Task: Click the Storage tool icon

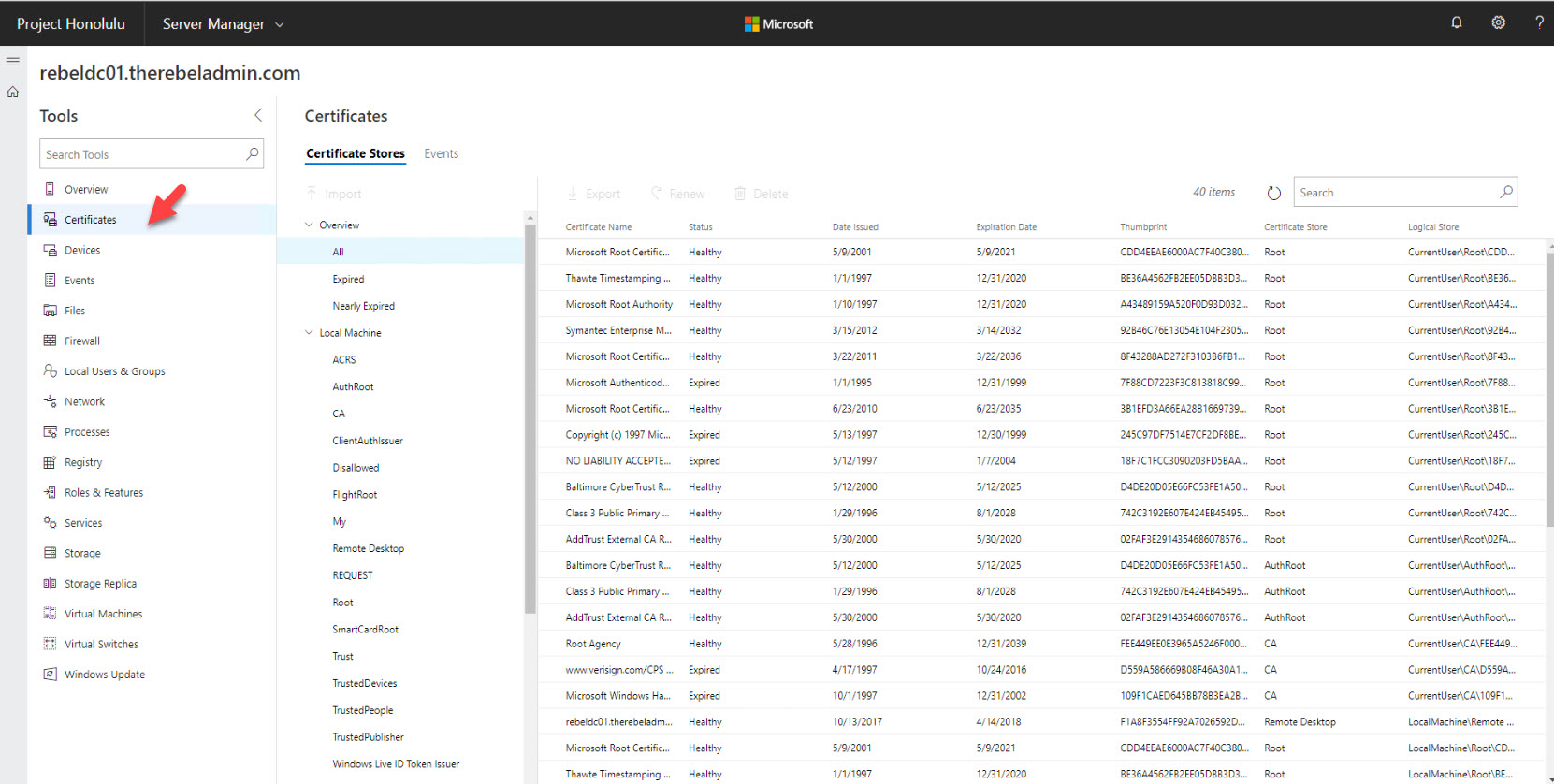Action: pos(50,553)
